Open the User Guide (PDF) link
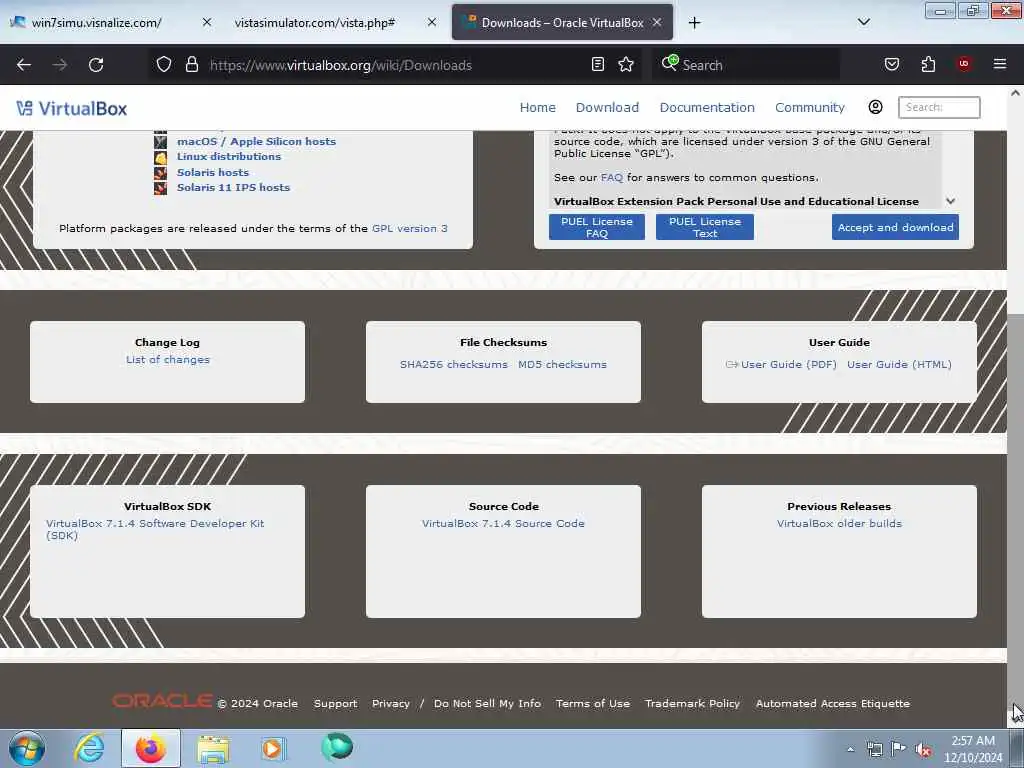This screenshot has height=768, width=1024. click(788, 364)
